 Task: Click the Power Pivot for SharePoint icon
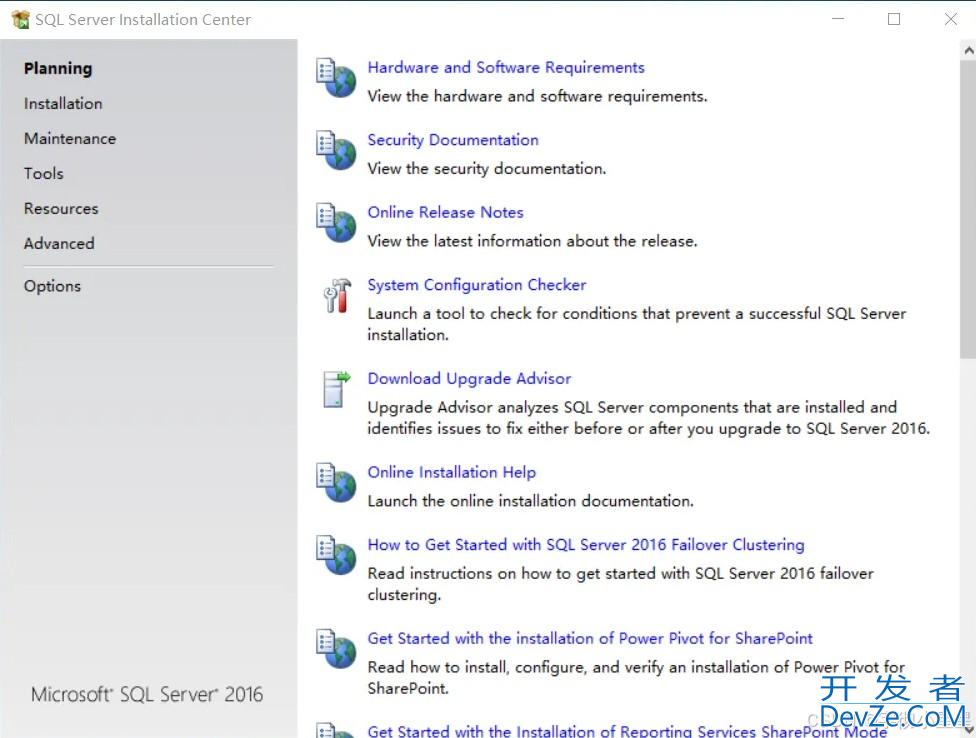336,648
